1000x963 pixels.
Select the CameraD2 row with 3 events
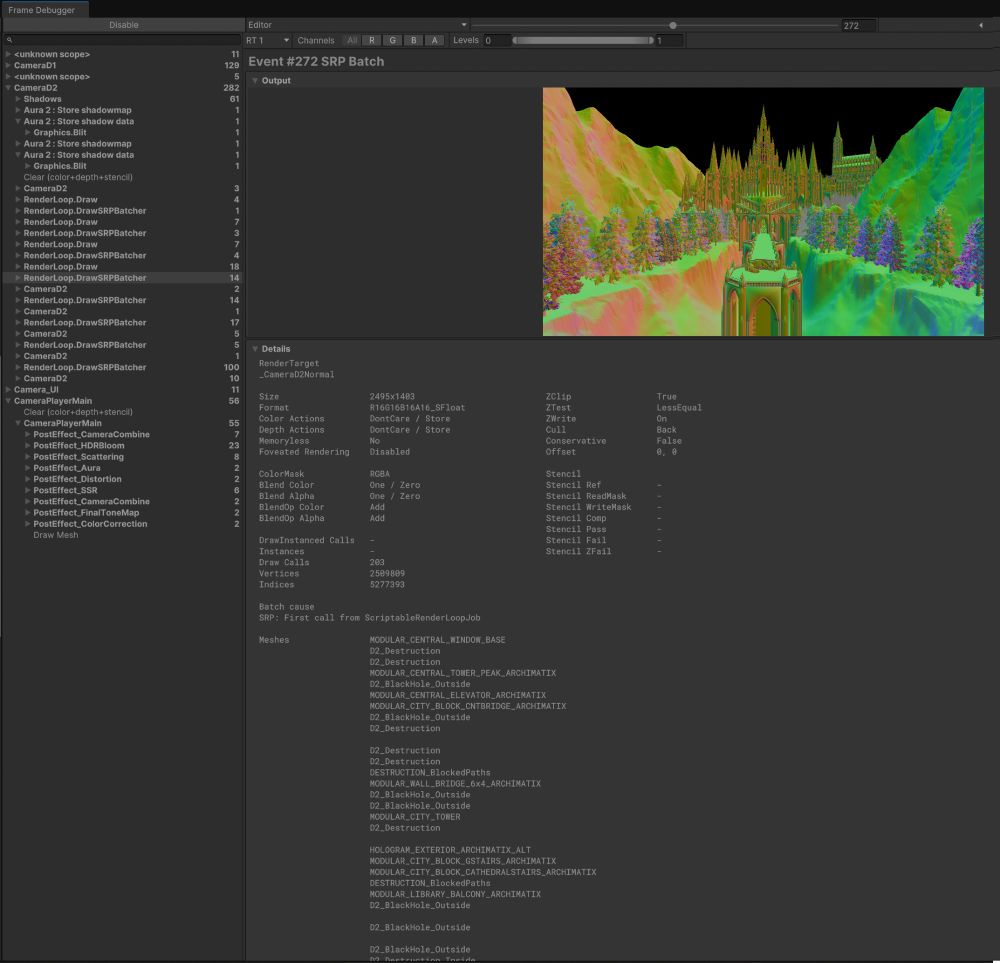click(122, 188)
